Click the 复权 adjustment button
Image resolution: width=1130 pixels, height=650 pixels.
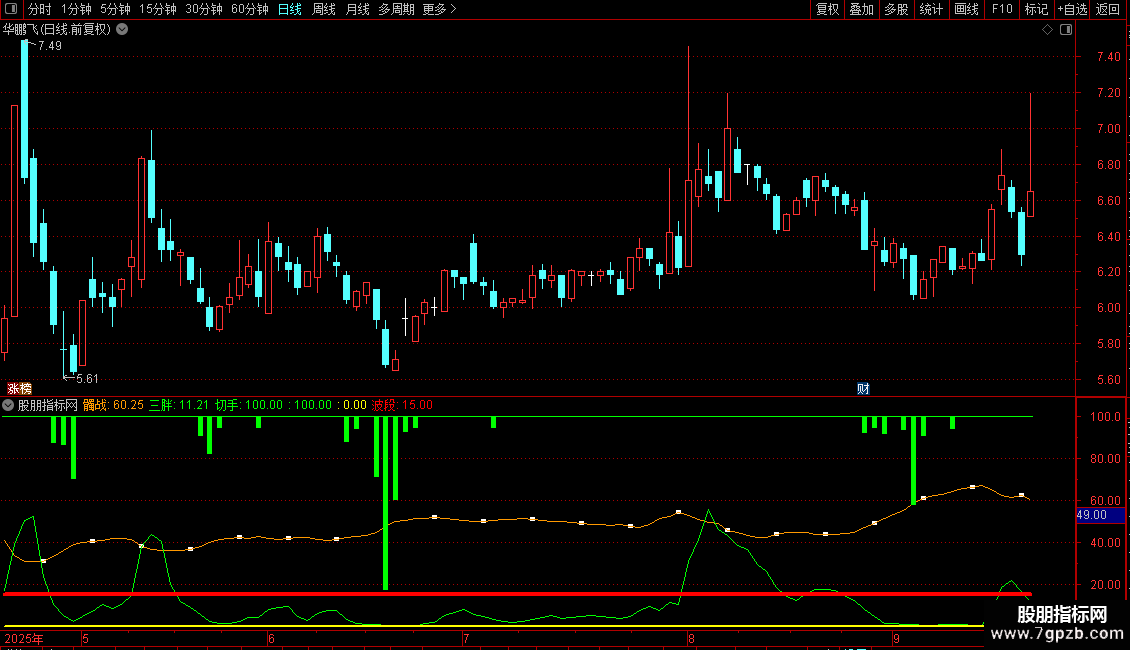point(827,9)
